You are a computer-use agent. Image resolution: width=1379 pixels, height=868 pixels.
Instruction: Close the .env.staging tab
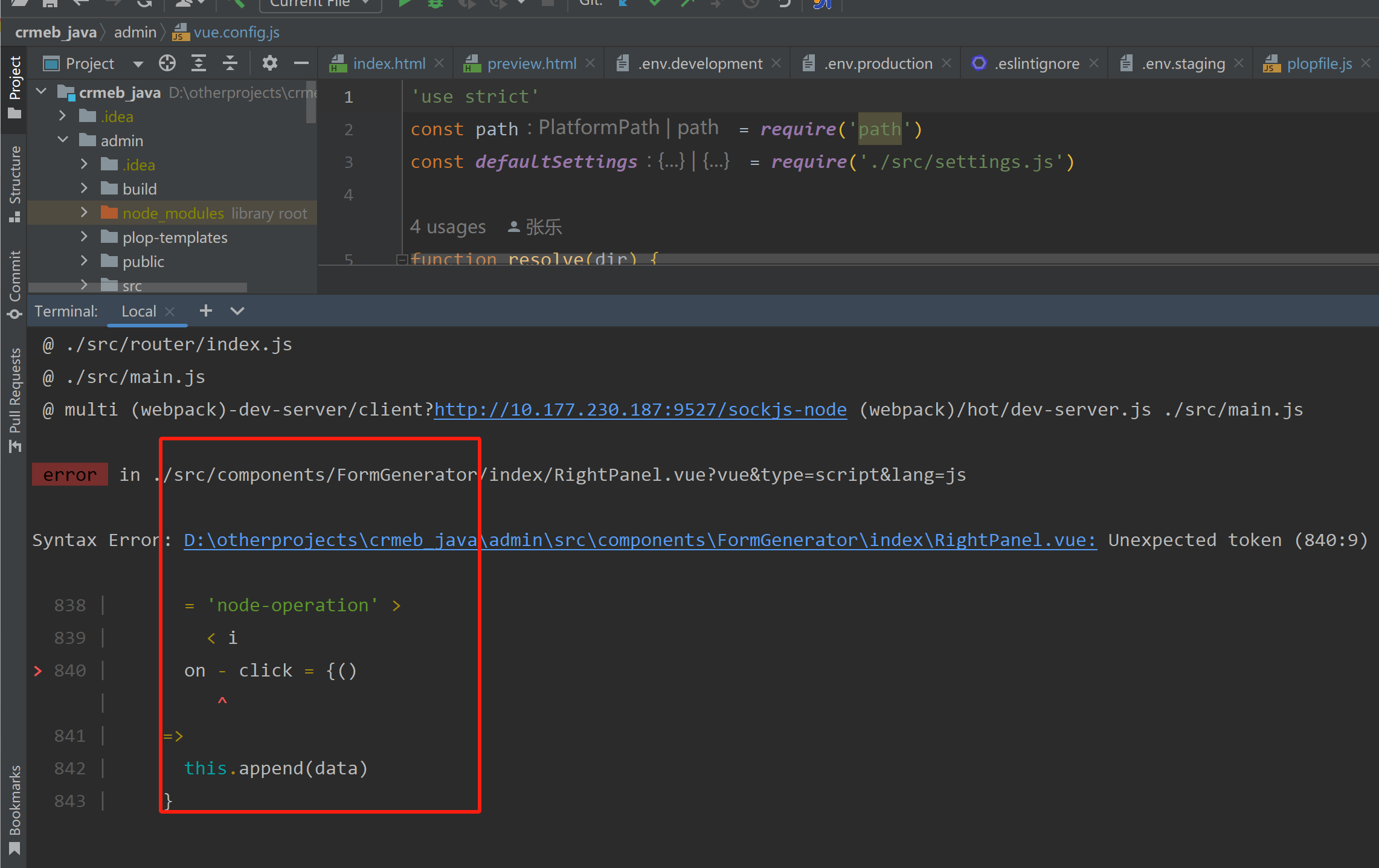tap(1239, 63)
